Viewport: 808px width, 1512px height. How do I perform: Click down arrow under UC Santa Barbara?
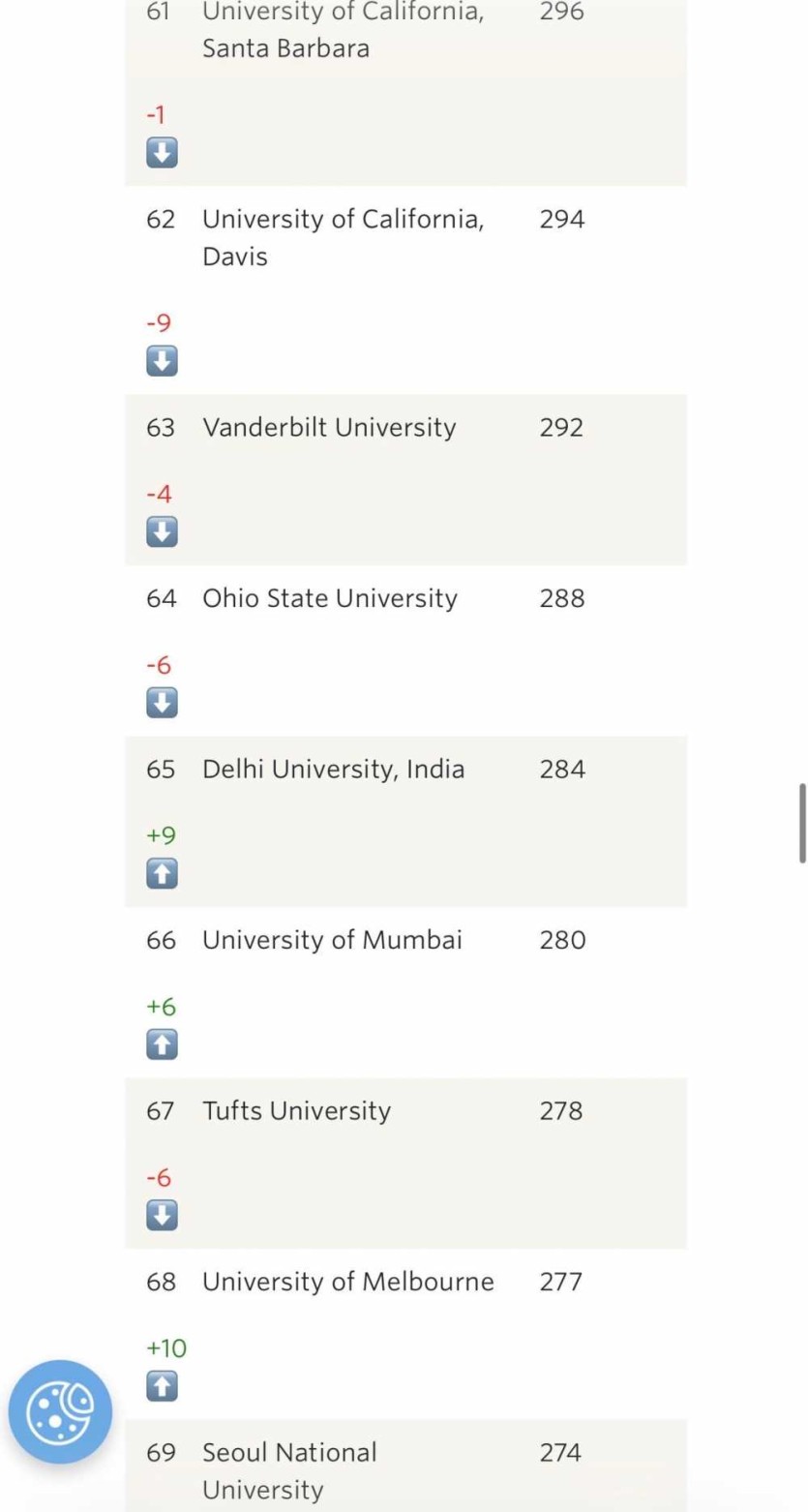(162, 152)
